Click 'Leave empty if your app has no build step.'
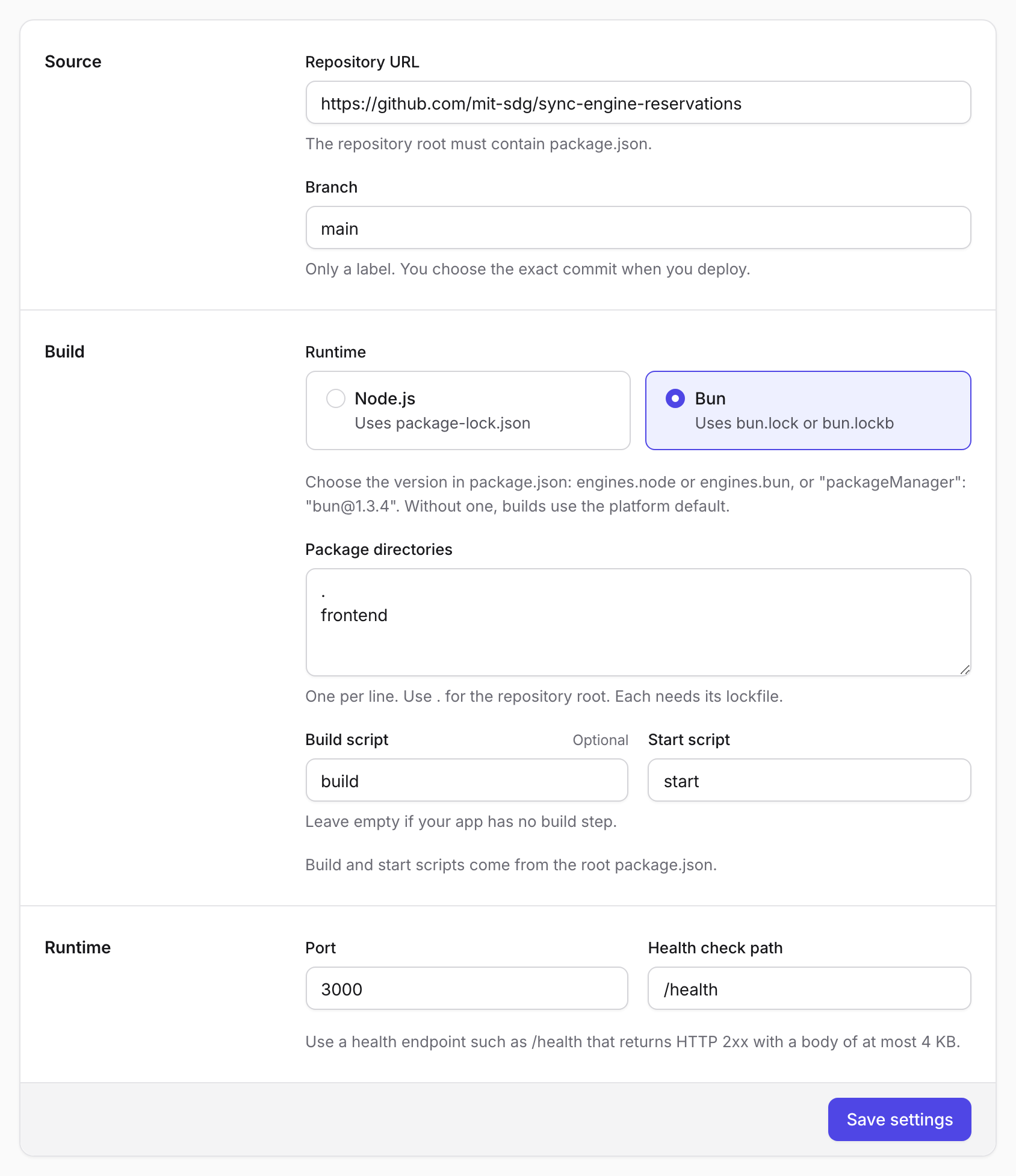The height and width of the screenshot is (1176, 1016). [x=461, y=822]
